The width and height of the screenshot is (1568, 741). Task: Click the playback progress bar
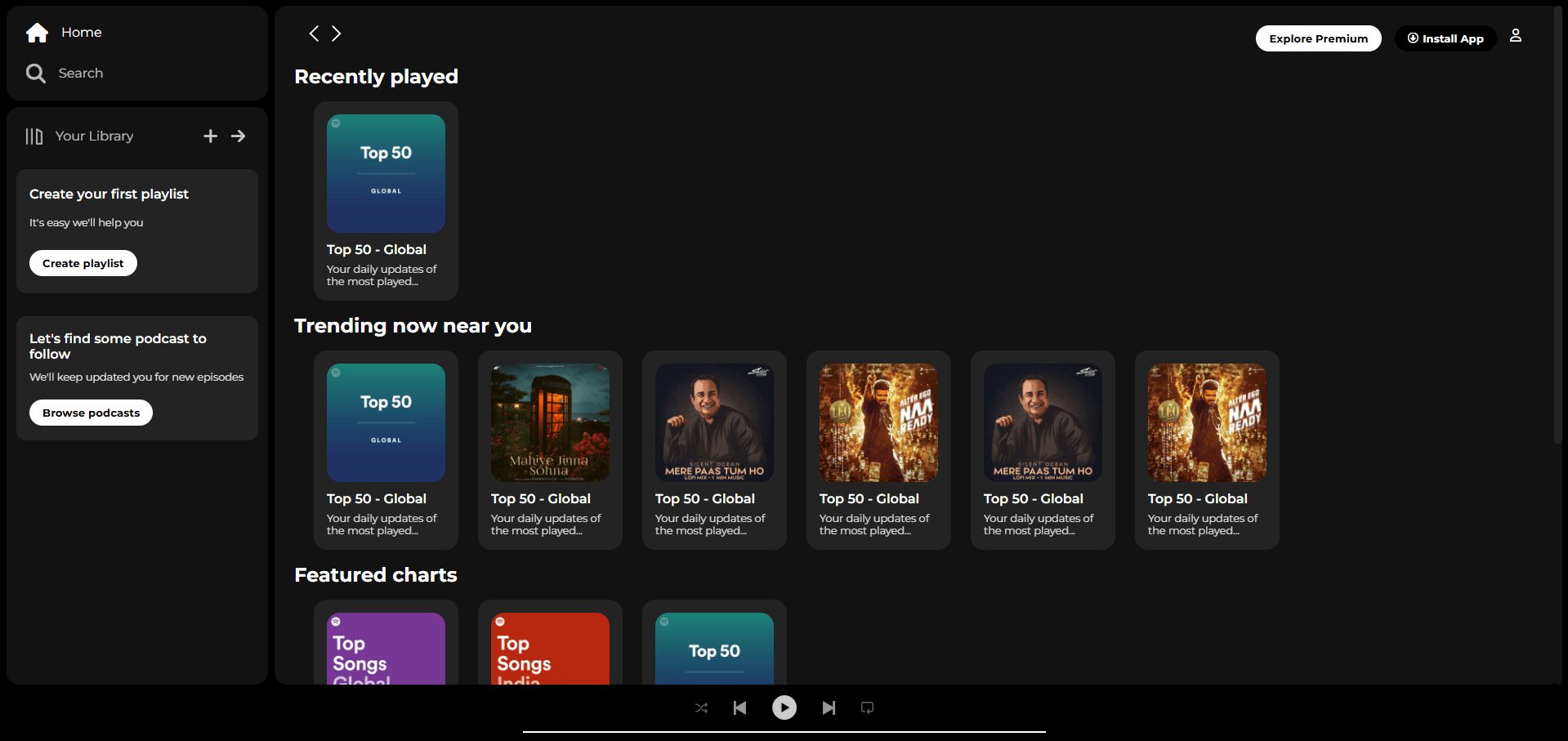click(784, 732)
